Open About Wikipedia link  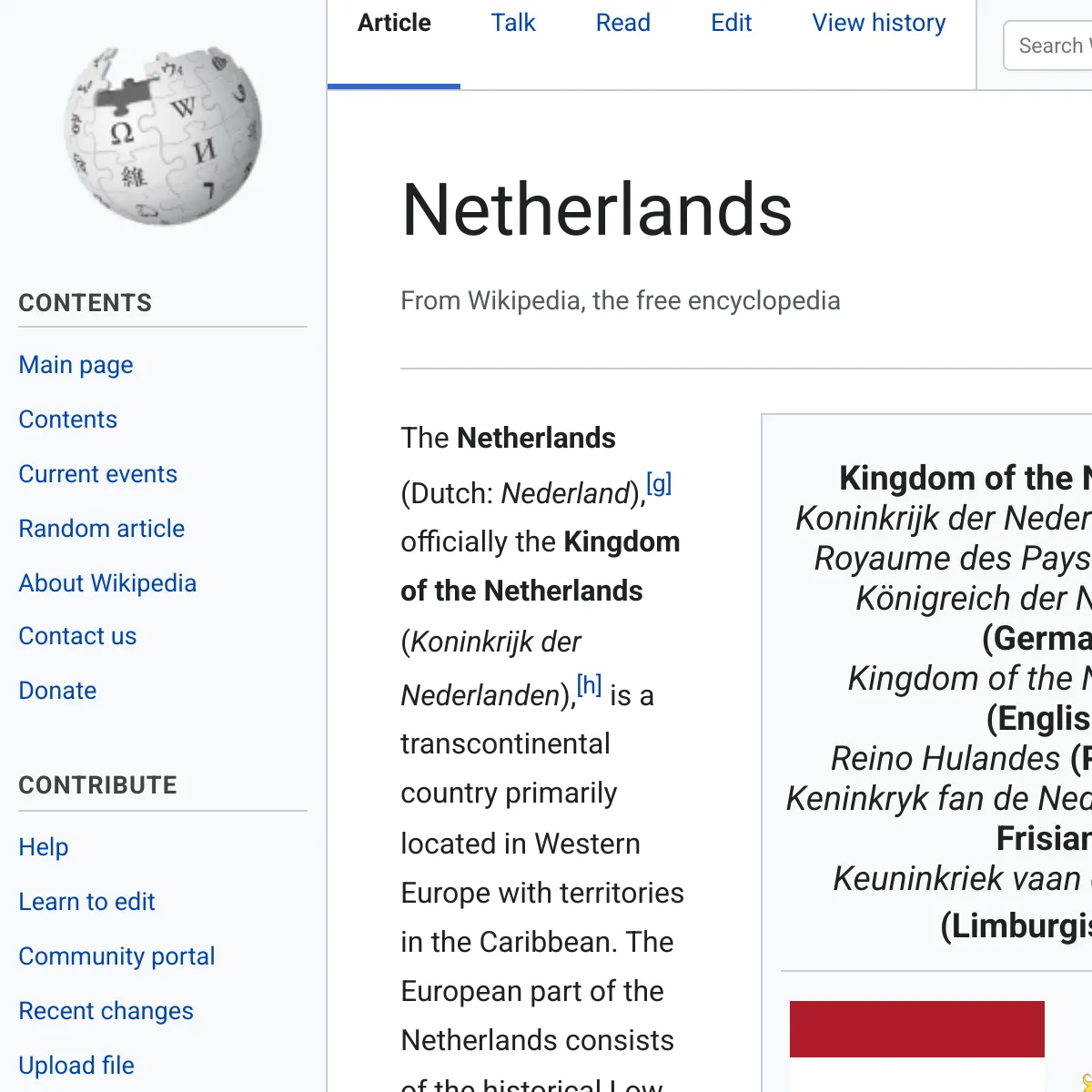pyautogui.click(x=107, y=583)
